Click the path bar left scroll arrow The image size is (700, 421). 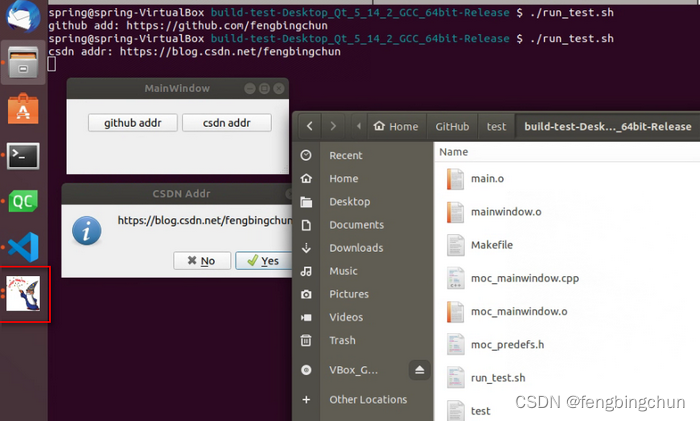358,126
